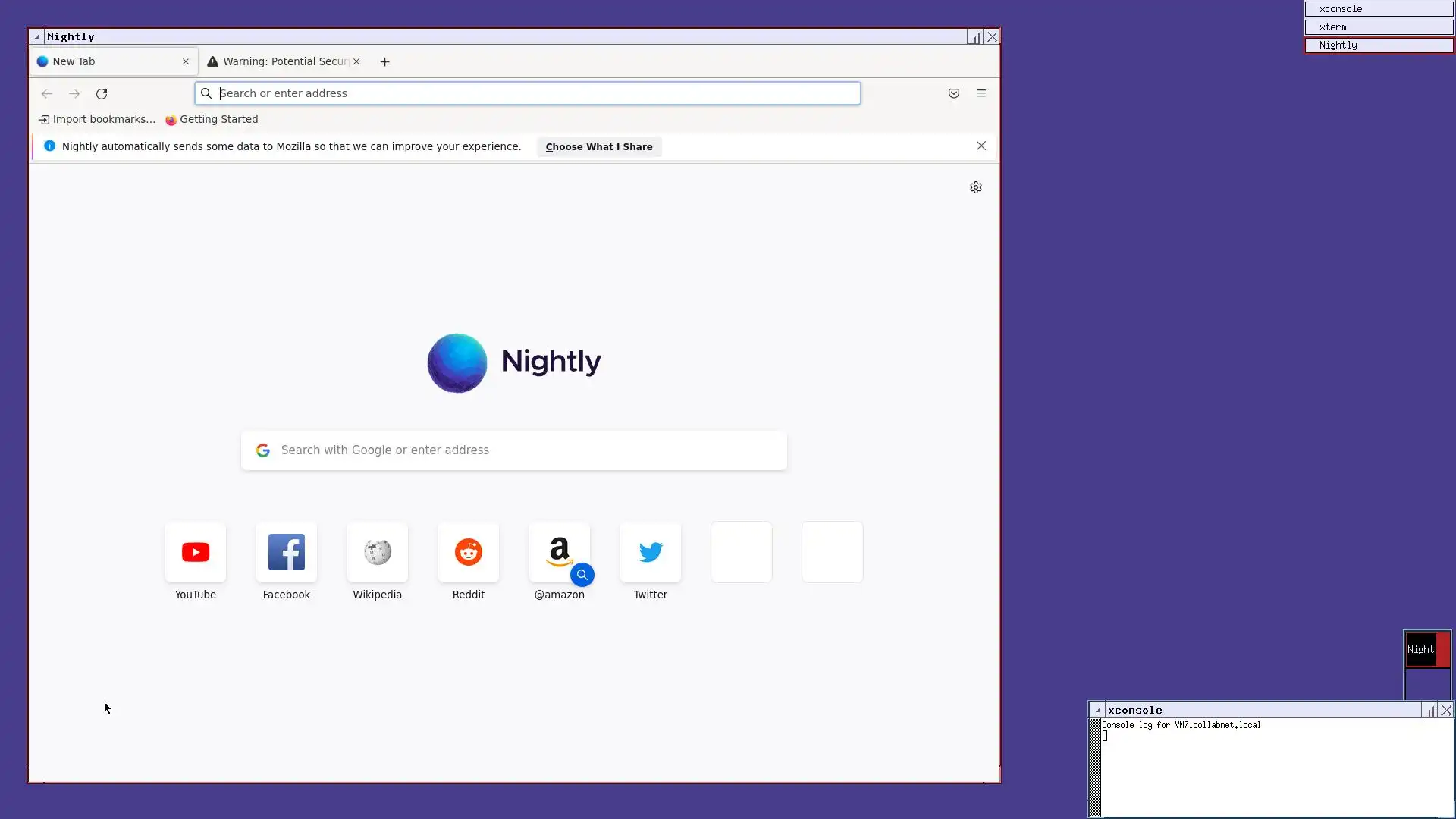Image resolution: width=1456 pixels, height=819 pixels.
Task: Close the Warning: Potential Security tab
Action: point(356,62)
